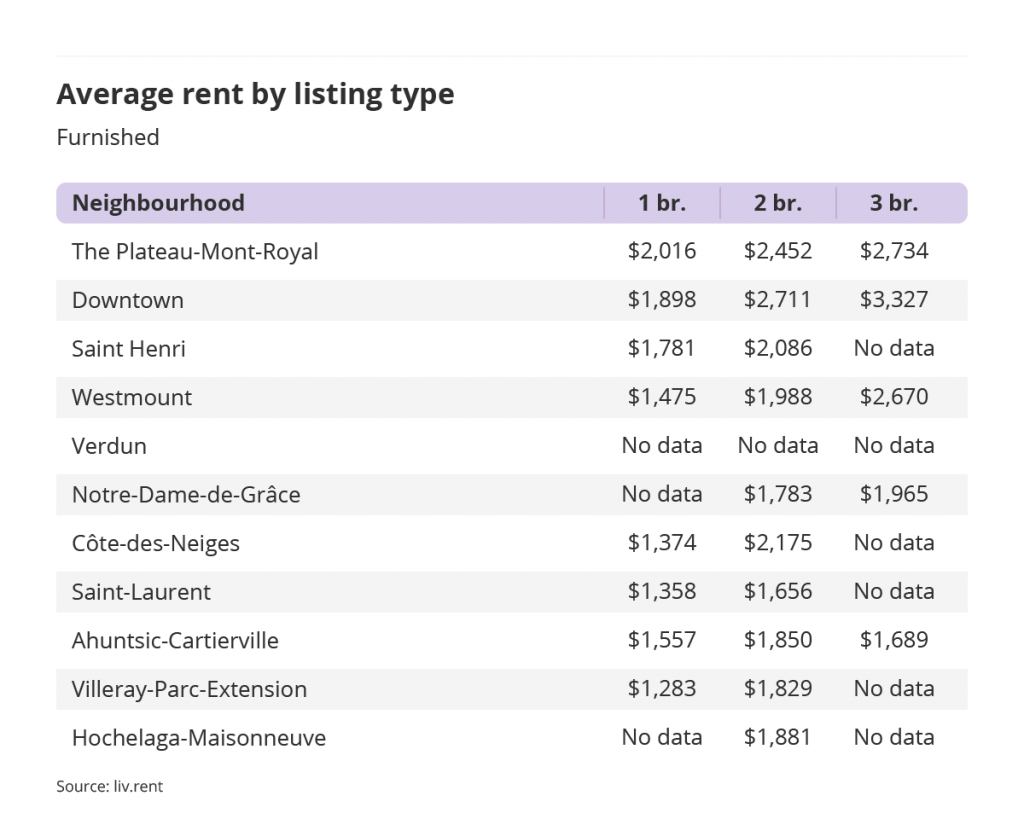Select the 3 br. column header
1024x819 pixels.
click(x=893, y=203)
